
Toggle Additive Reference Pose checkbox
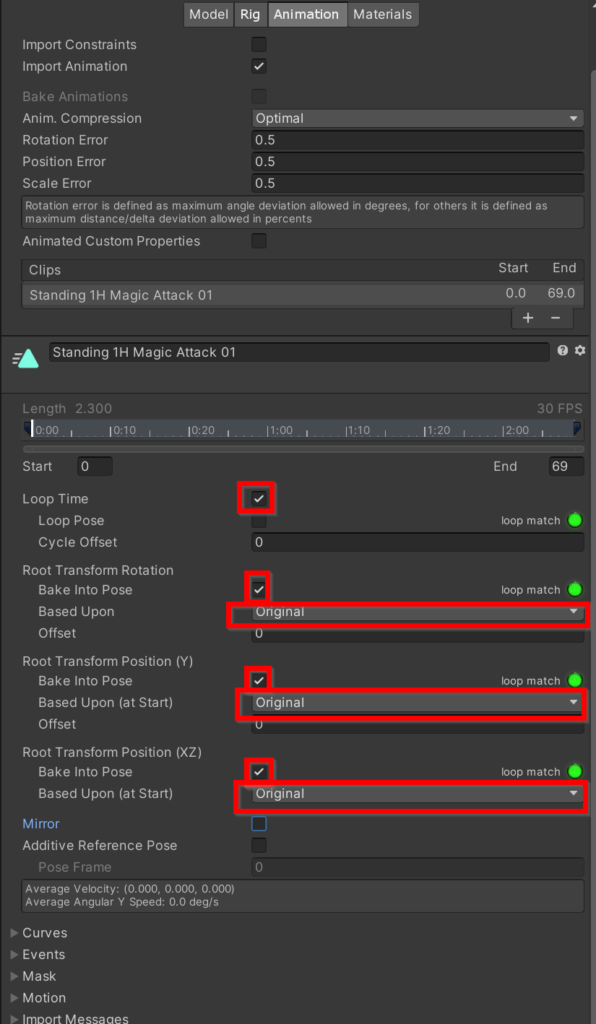[259, 845]
